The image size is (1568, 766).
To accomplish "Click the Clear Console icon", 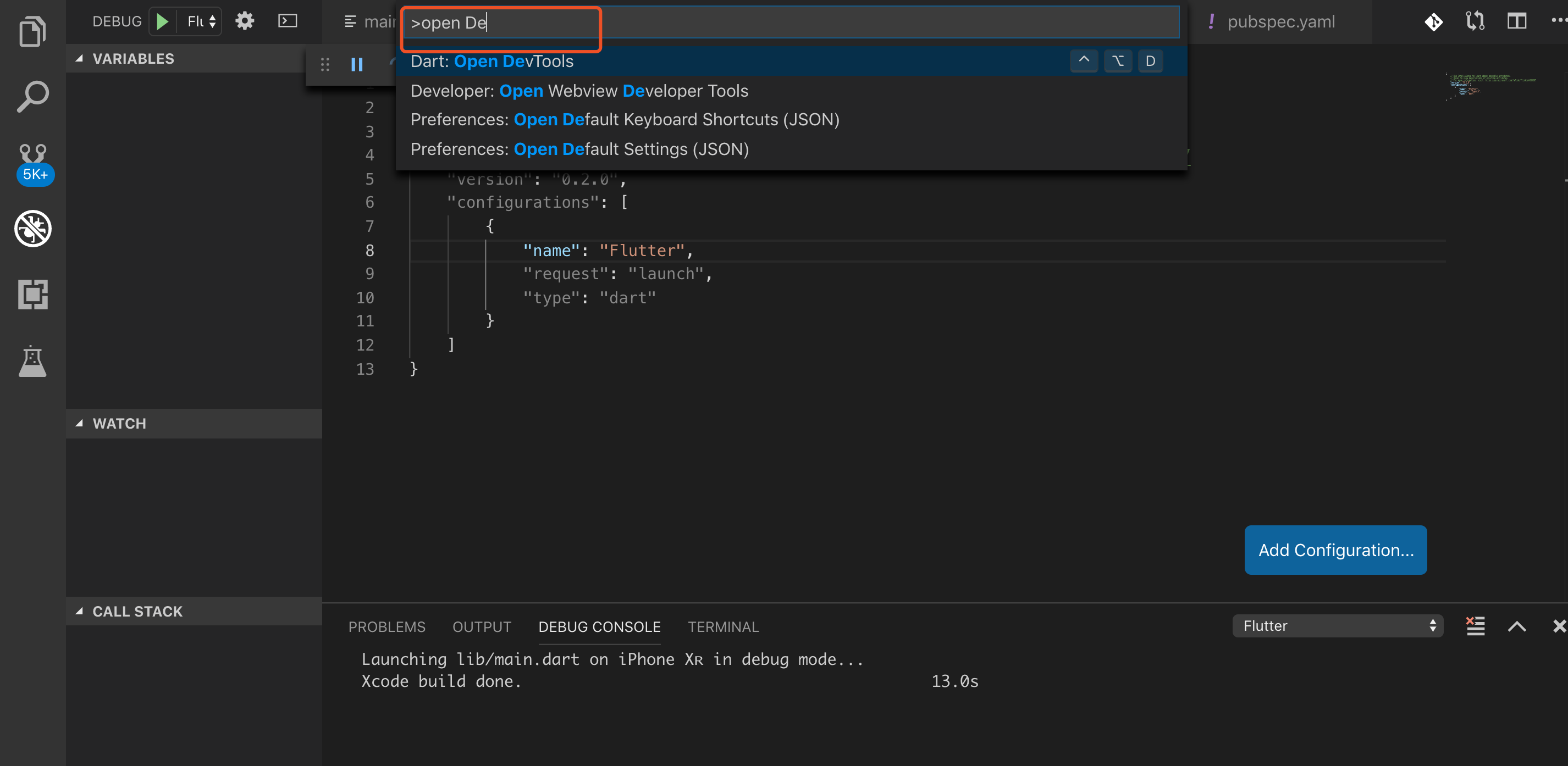I will (1475, 625).
